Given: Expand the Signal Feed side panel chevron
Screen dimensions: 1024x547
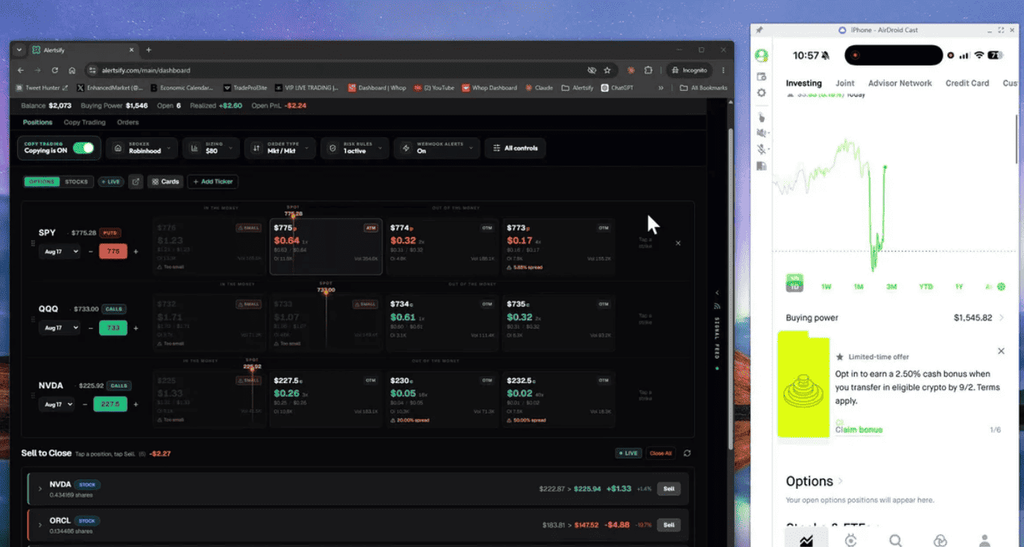Looking at the screenshot, I should point(717,292).
